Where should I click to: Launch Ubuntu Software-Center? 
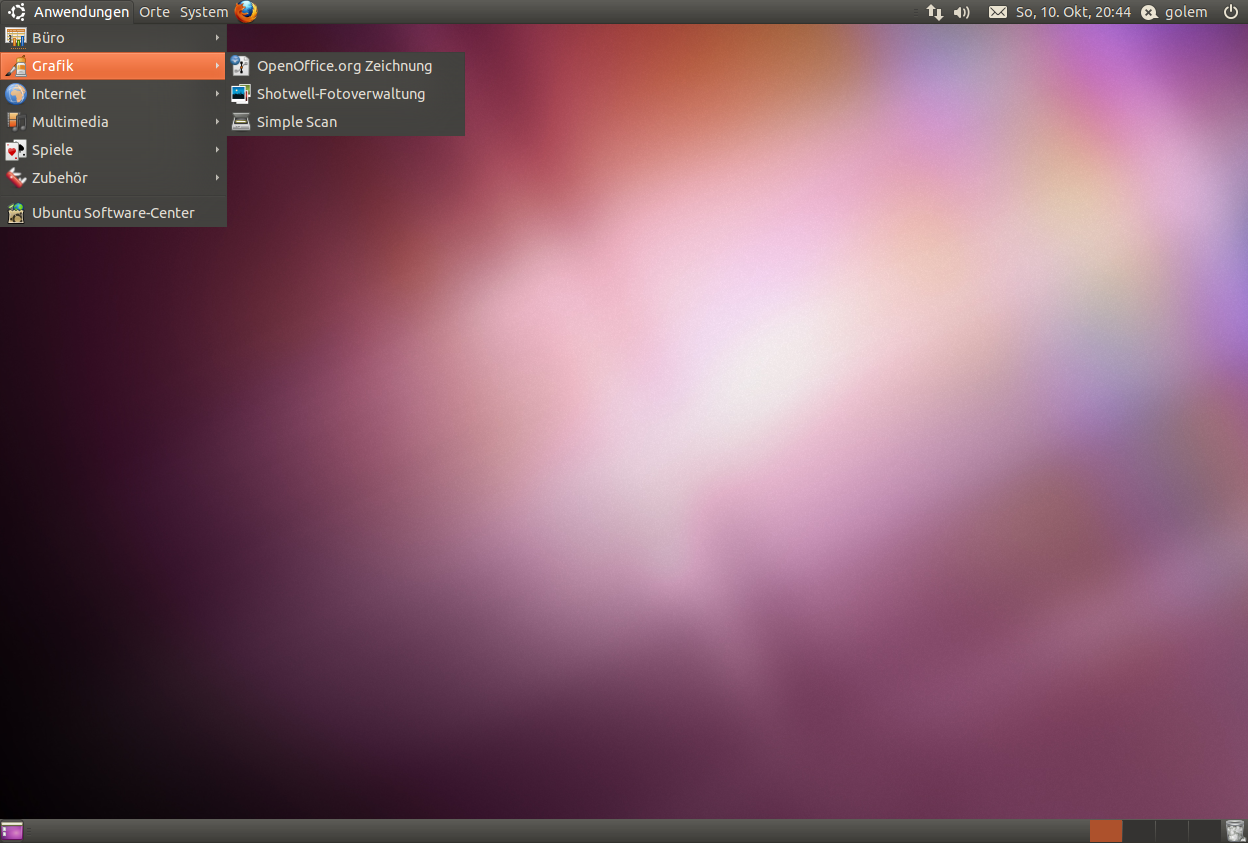[x=113, y=213]
